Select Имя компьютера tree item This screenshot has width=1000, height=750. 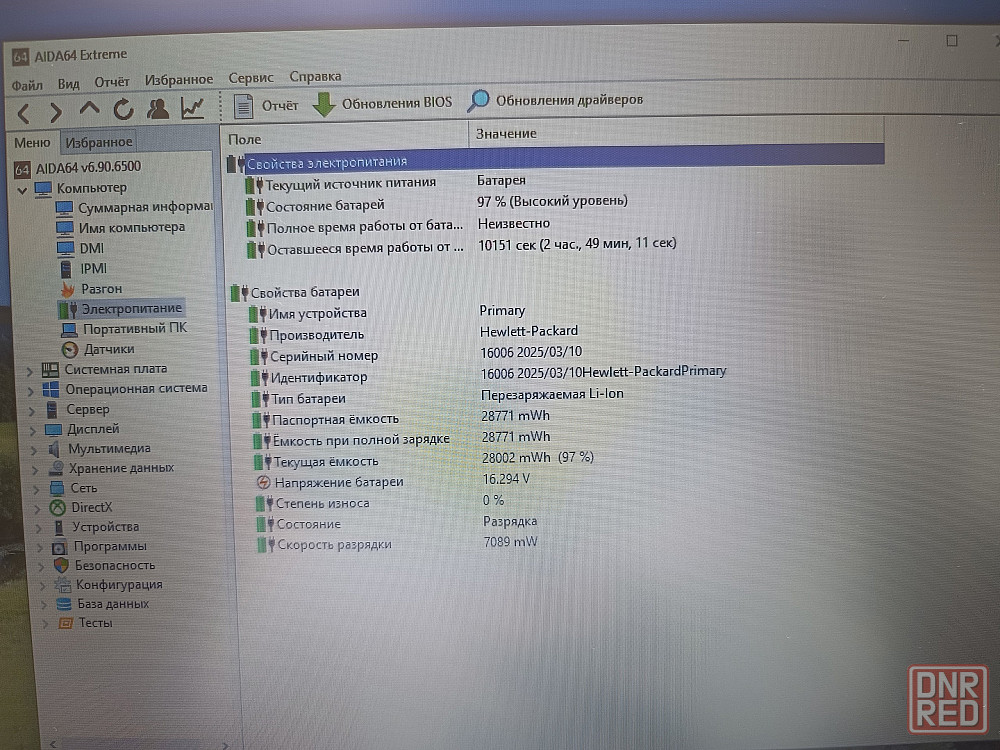pos(121,228)
